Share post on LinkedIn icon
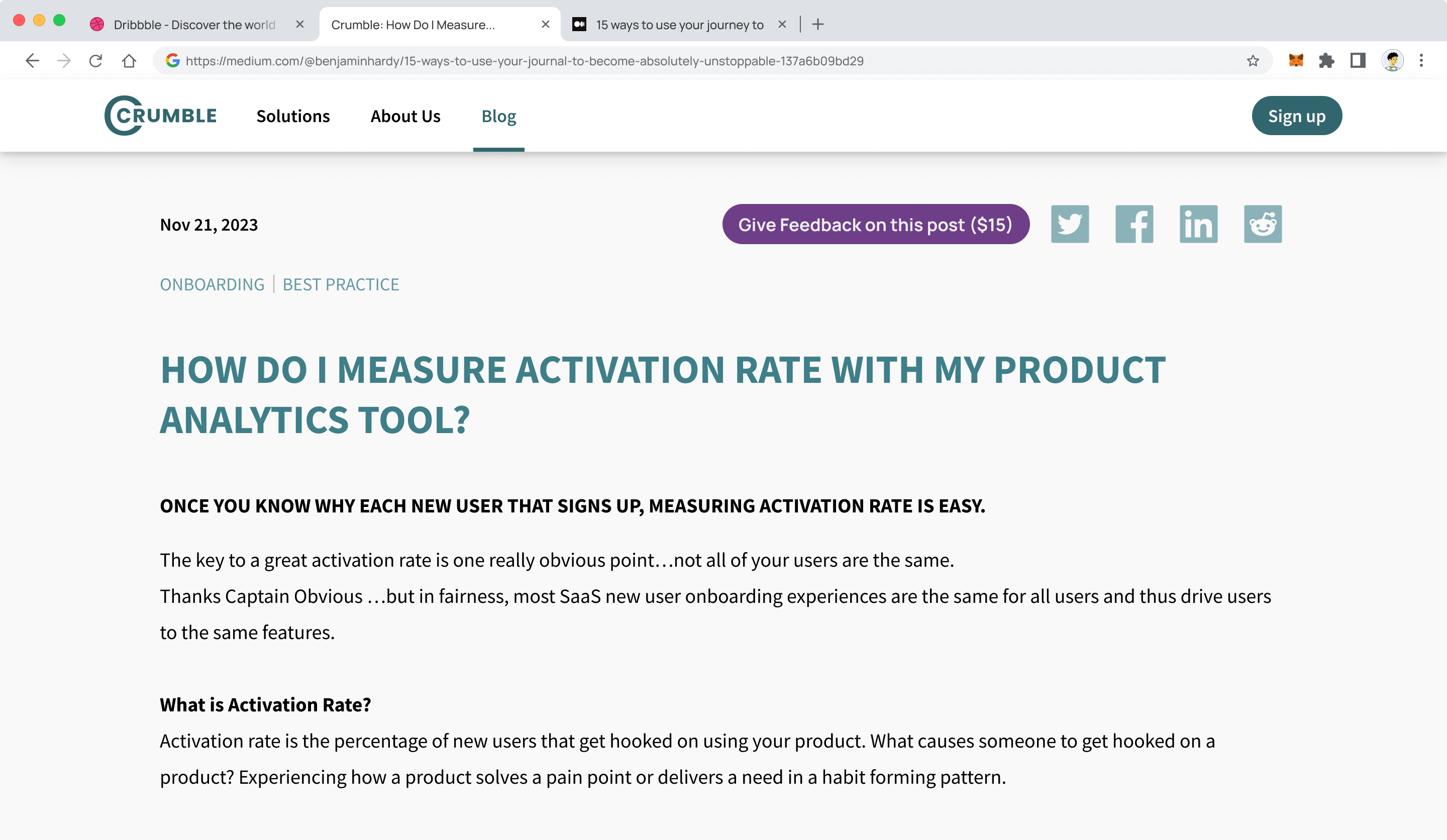Screen dimensions: 1447x840 coord(1198,224)
